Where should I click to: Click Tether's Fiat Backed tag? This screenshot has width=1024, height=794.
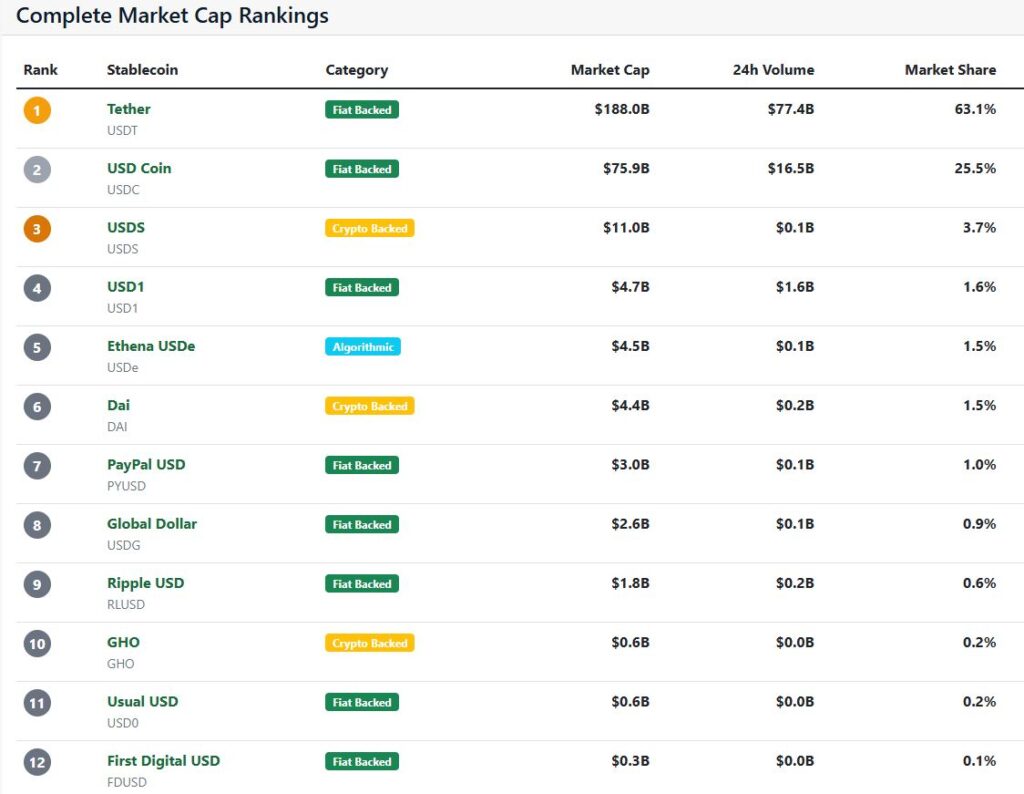tap(362, 110)
